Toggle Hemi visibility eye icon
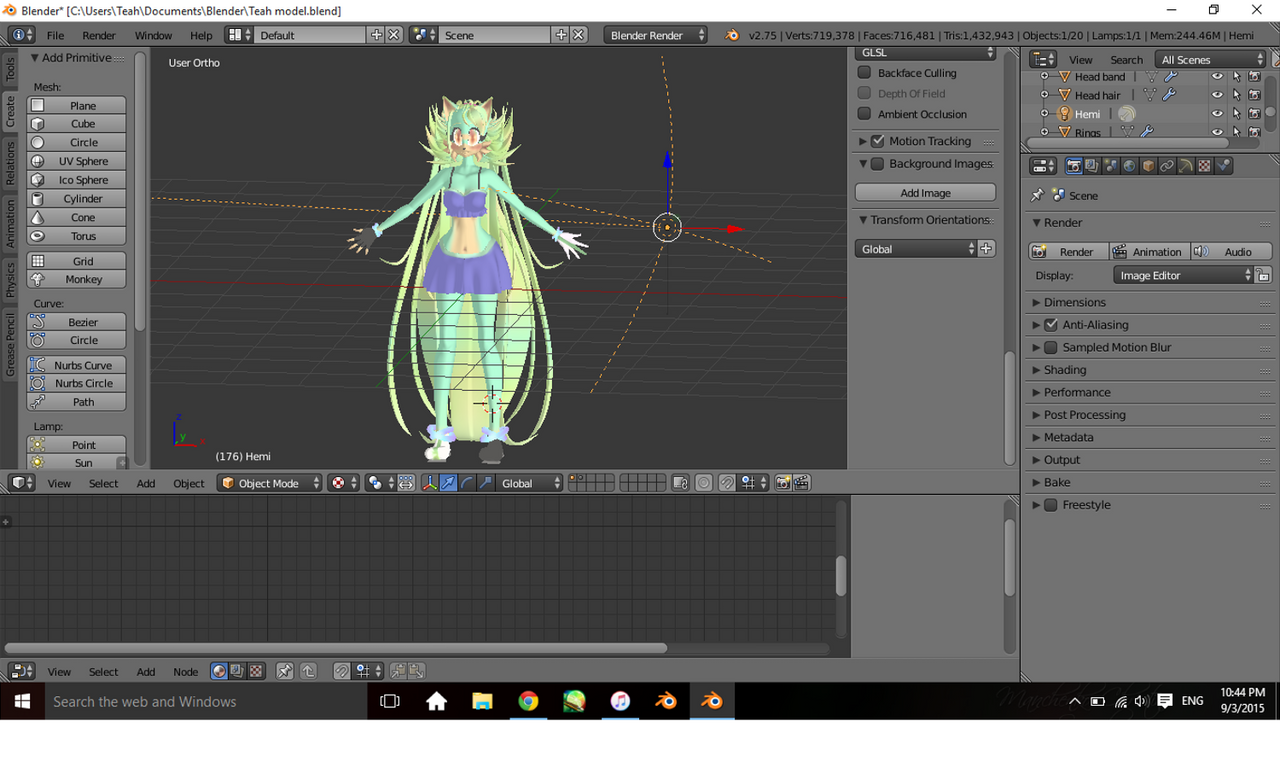Screen dimensions: 1280x768 tap(1217, 114)
